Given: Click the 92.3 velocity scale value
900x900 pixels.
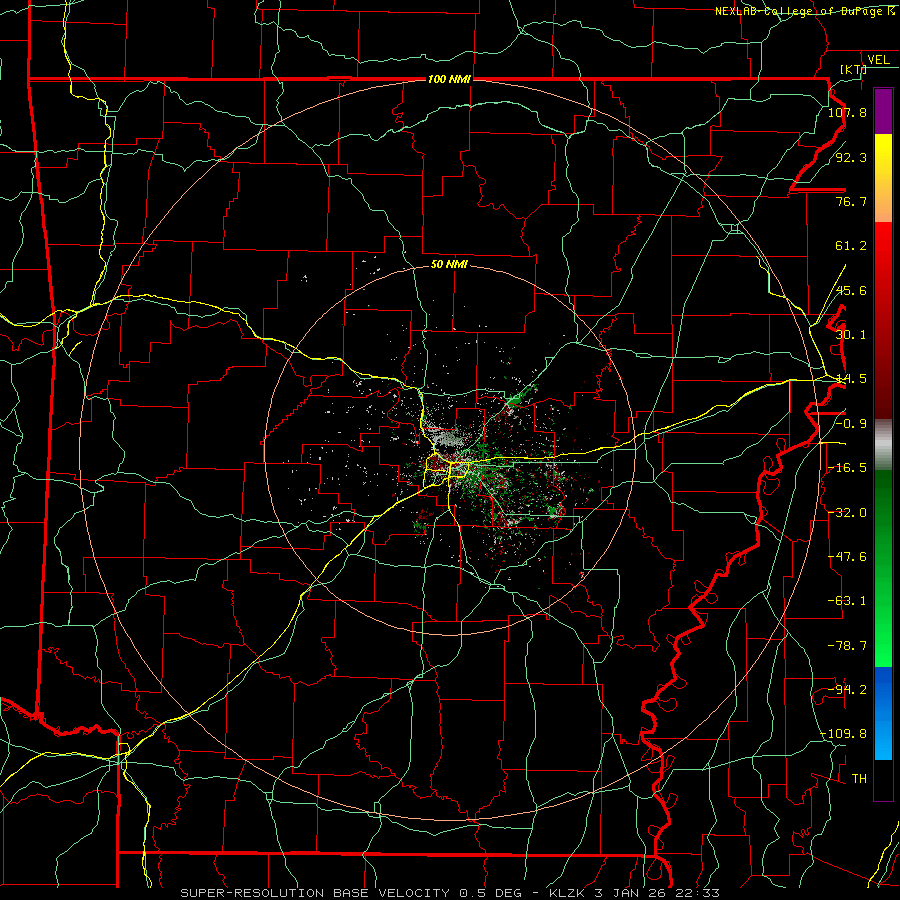Looking at the screenshot, I should pos(851,157).
